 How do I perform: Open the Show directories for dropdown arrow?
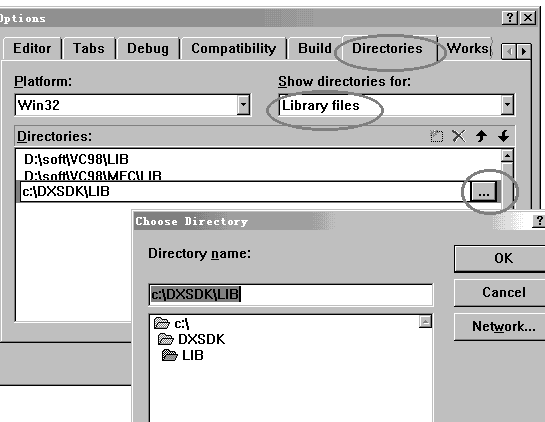pyautogui.click(x=507, y=104)
